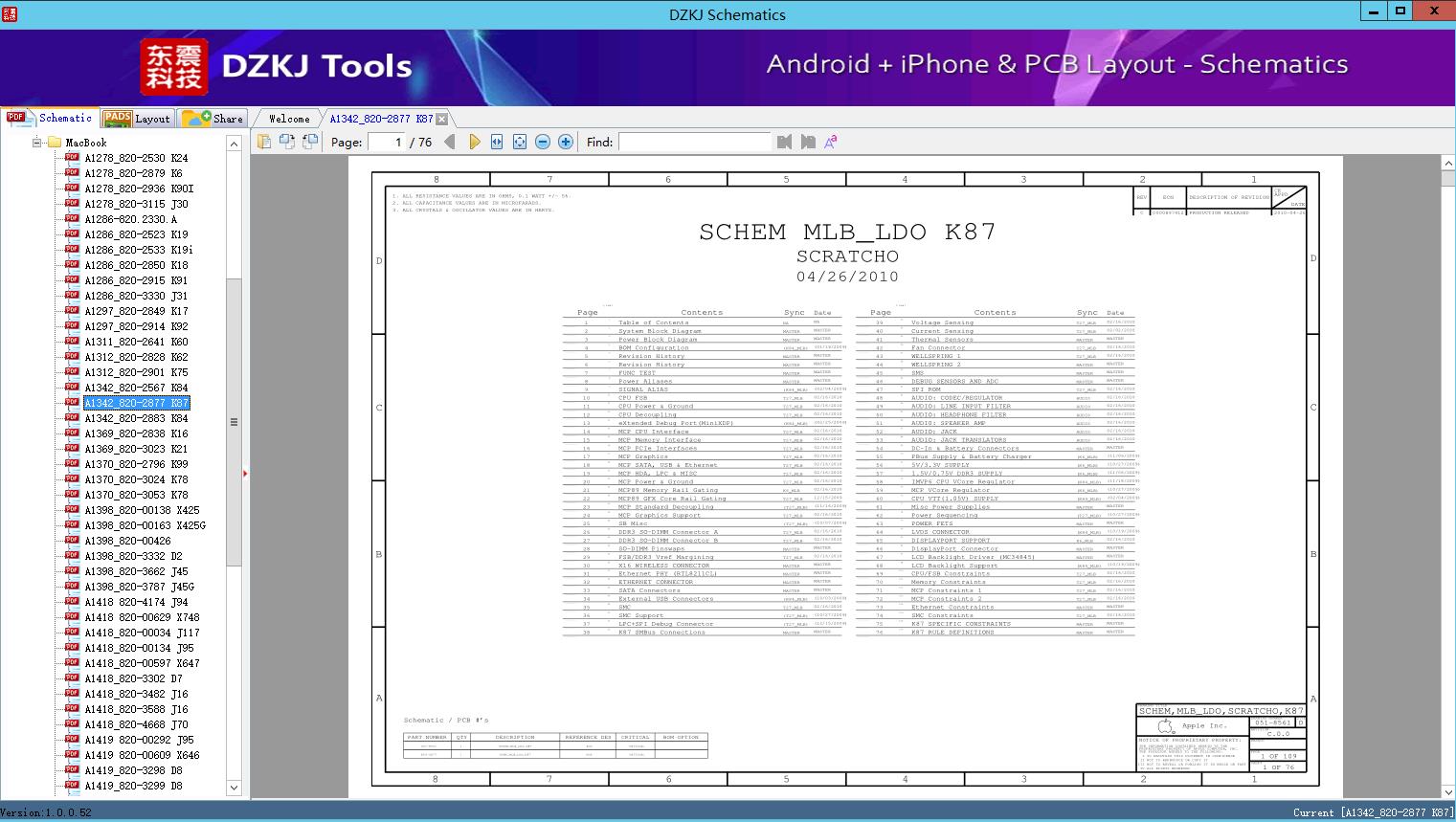Click the red sidebar collapse arrow

pos(246,473)
